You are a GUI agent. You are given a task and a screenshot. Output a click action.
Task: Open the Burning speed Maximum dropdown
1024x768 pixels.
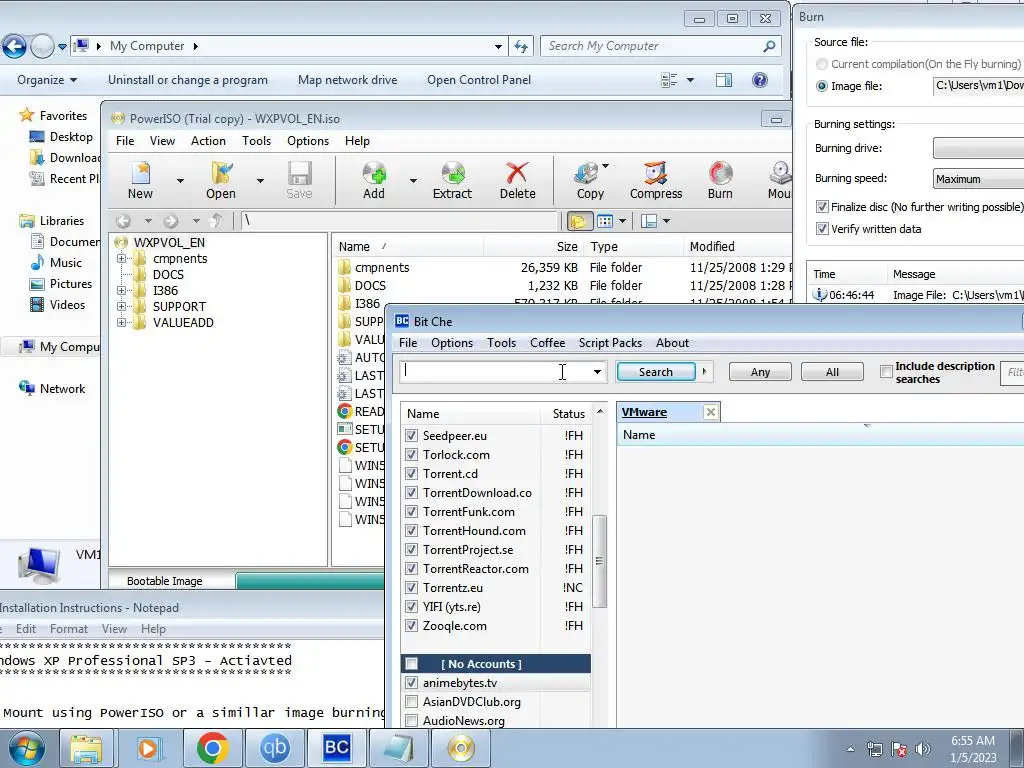click(979, 179)
